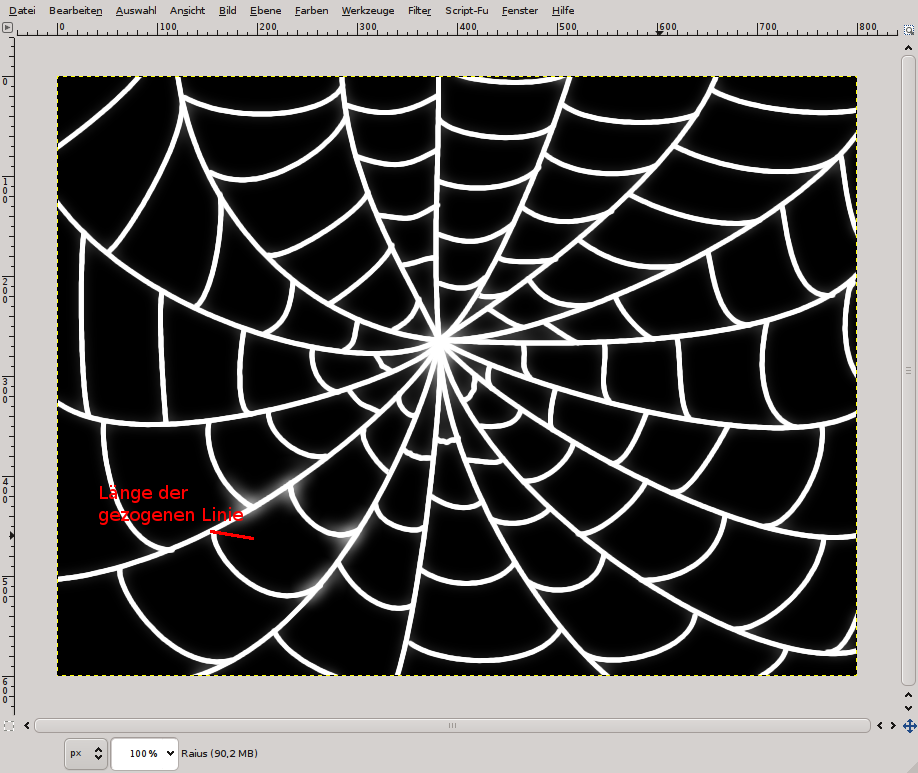Expand the zoom level dropdown arrow
Viewport: 918px width, 773px height.
(x=170, y=754)
